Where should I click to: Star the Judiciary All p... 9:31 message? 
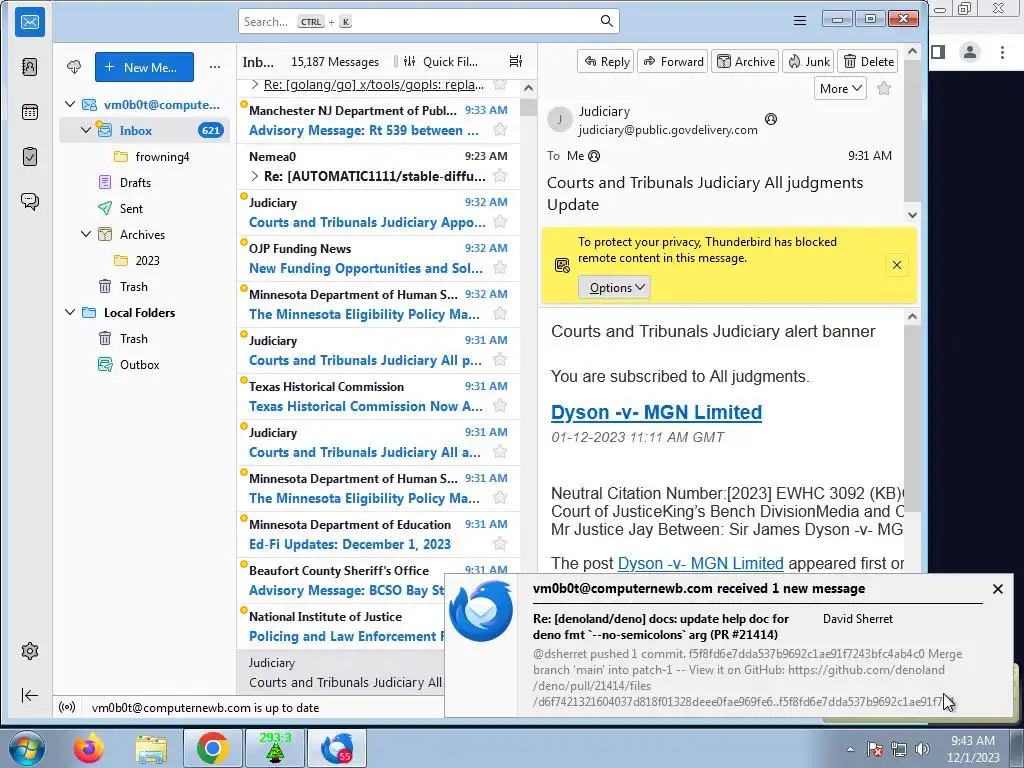(x=500, y=360)
